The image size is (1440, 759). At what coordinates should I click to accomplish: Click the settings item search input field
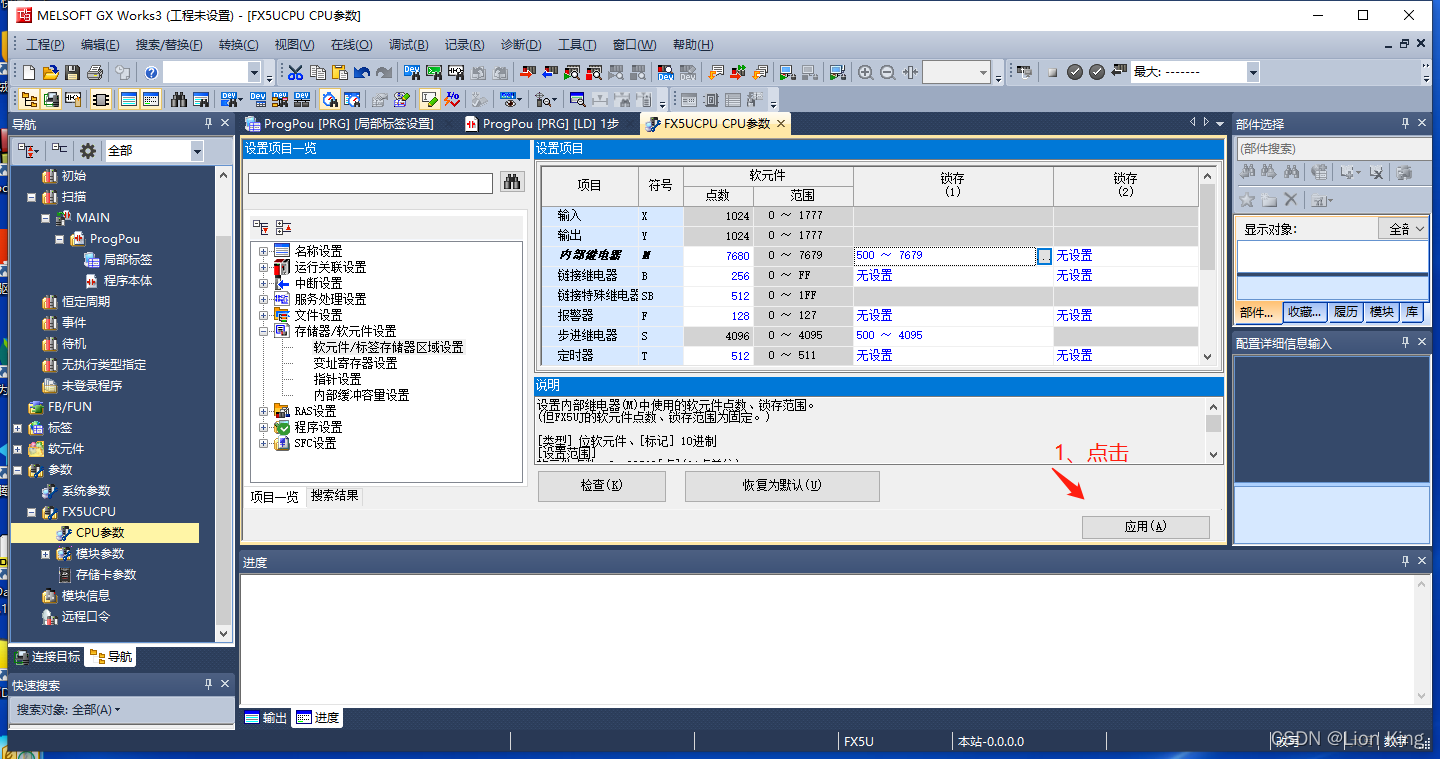pos(370,183)
